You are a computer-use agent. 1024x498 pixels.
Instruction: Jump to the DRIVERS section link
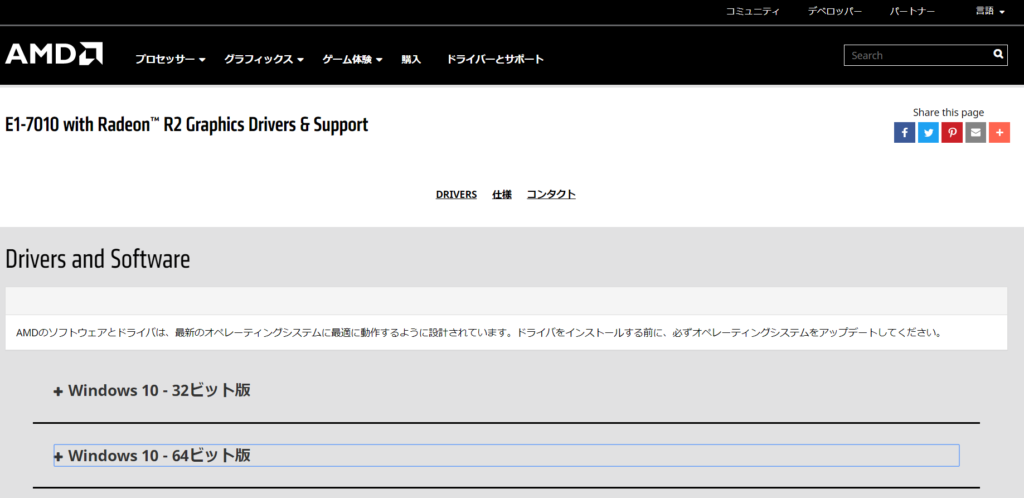click(x=456, y=194)
